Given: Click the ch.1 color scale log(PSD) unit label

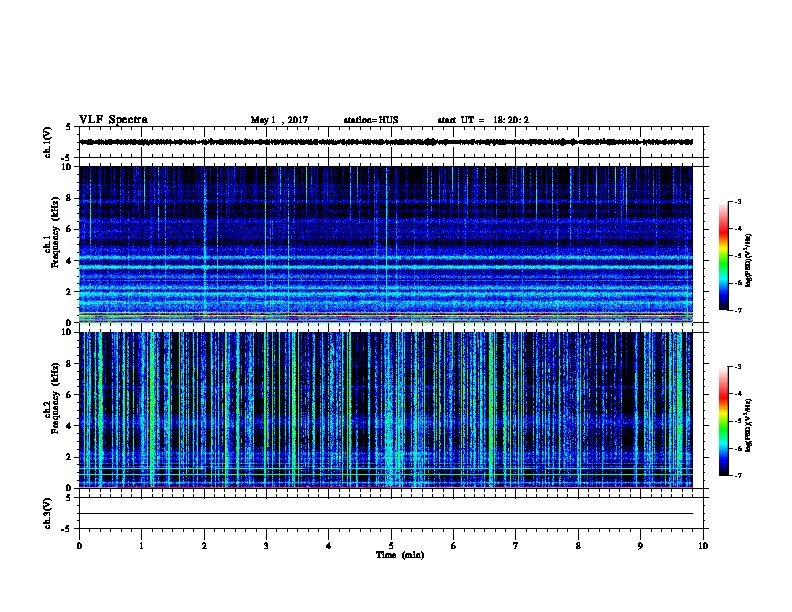Looking at the screenshot, I should (x=748, y=260).
